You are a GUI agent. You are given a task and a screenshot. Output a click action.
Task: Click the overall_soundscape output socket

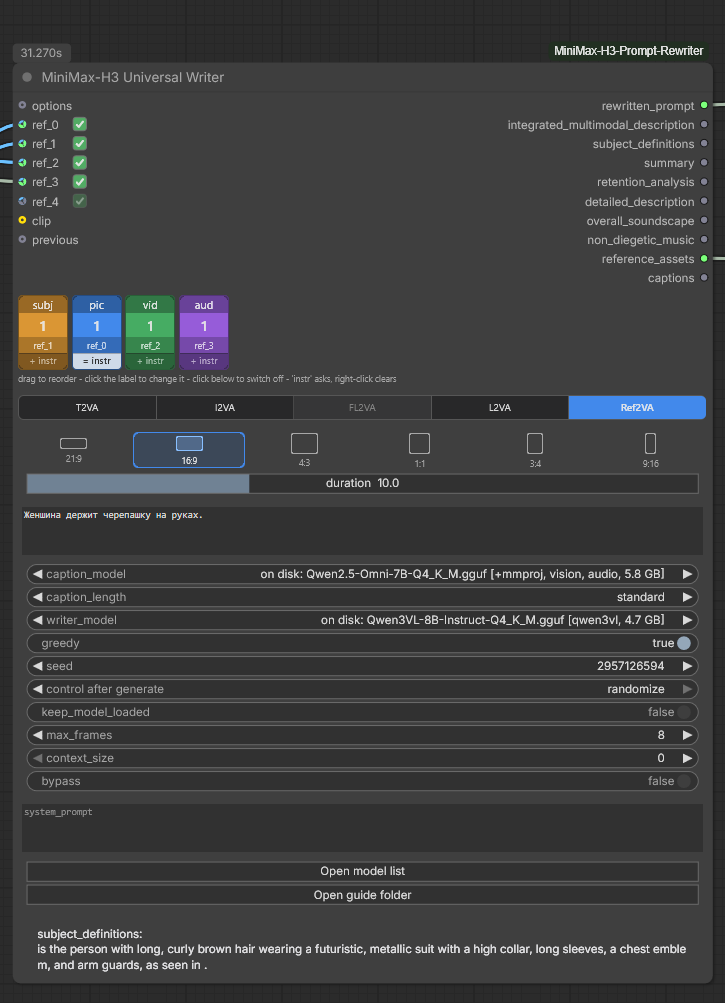(x=704, y=221)
